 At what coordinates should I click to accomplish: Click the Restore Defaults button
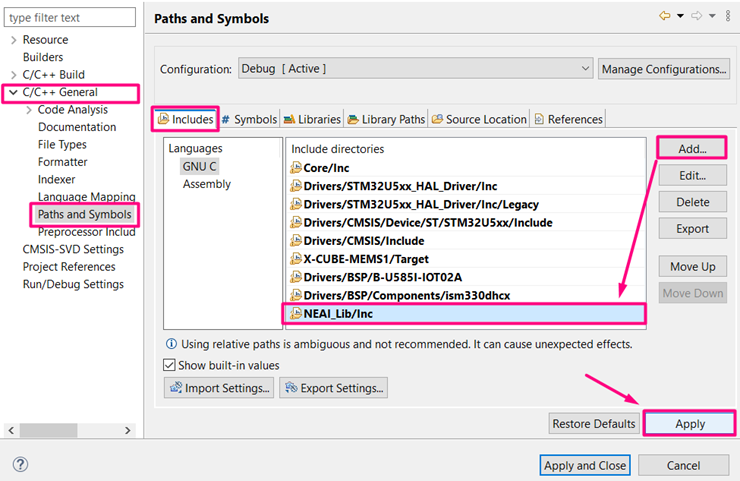point(594,423)
